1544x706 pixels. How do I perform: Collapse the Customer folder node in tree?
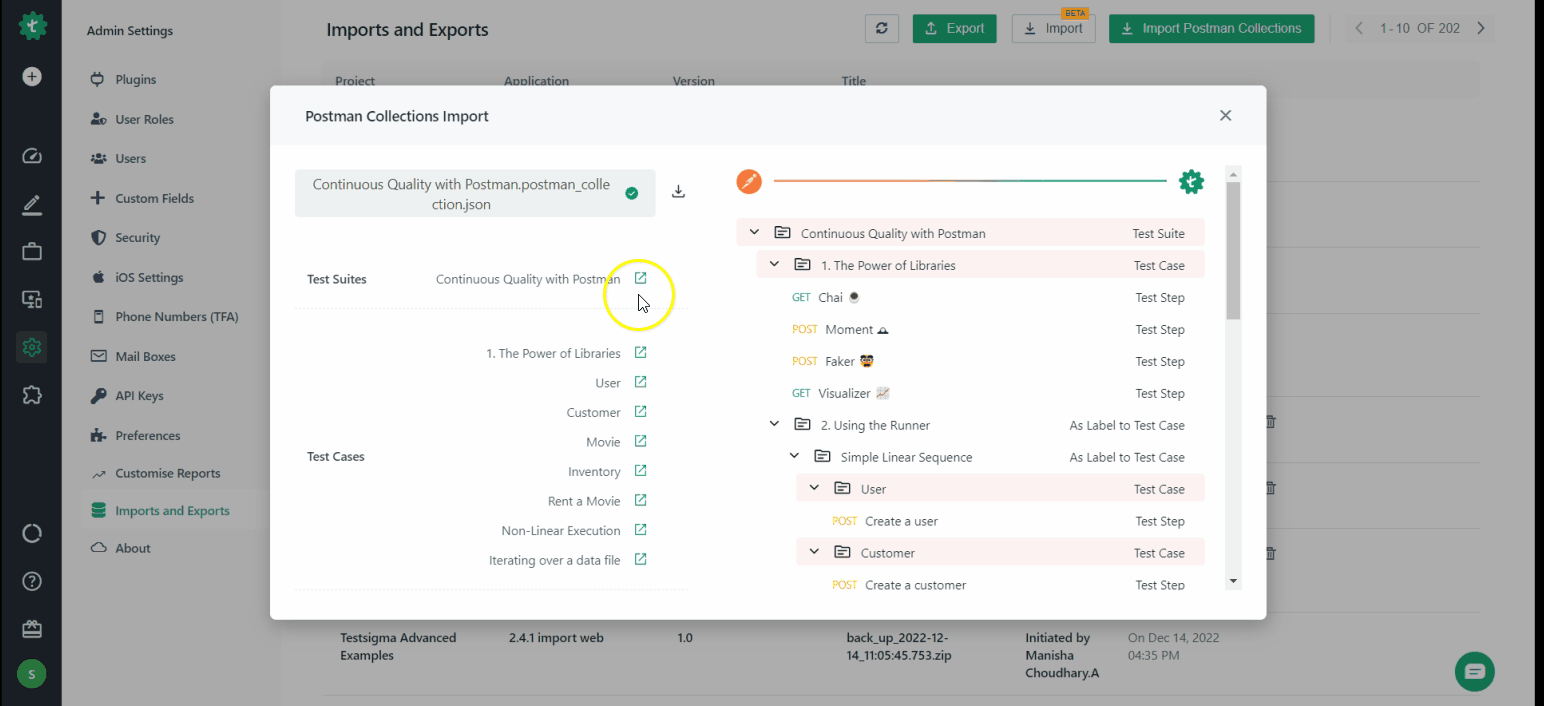(814, 552)
